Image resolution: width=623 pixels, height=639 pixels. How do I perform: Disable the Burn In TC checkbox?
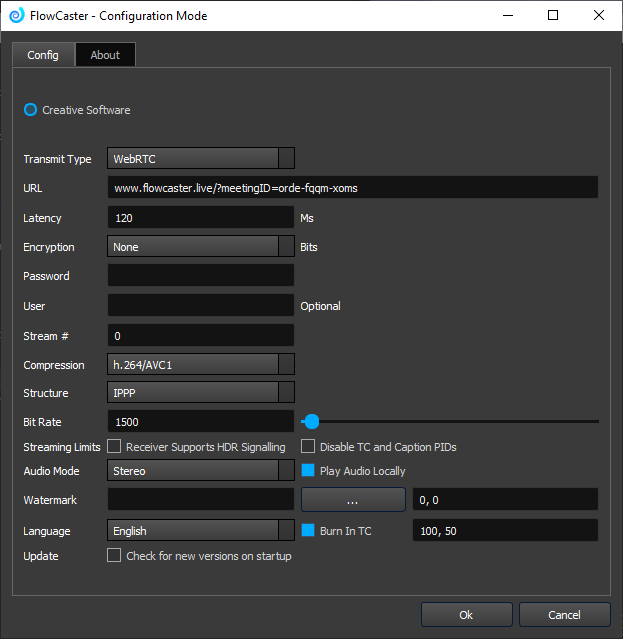point(308,531)
